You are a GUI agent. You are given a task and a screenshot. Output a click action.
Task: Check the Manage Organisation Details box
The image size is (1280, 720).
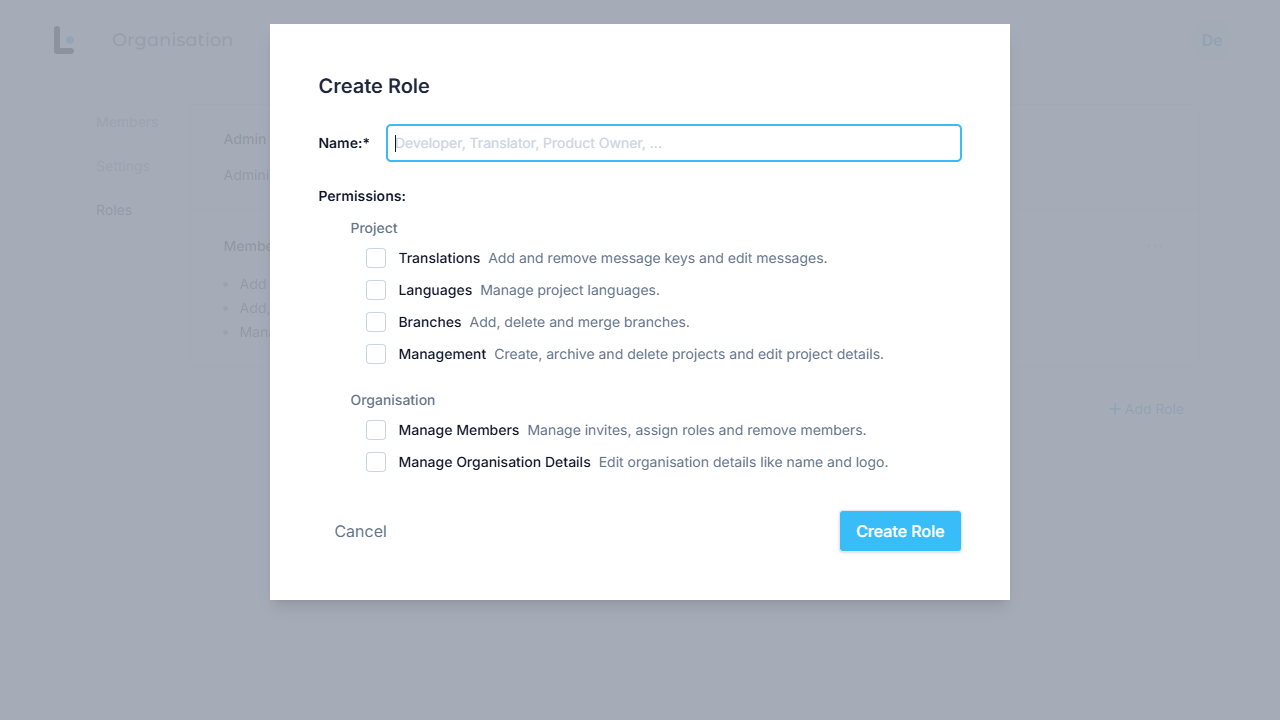coord(376,462)
